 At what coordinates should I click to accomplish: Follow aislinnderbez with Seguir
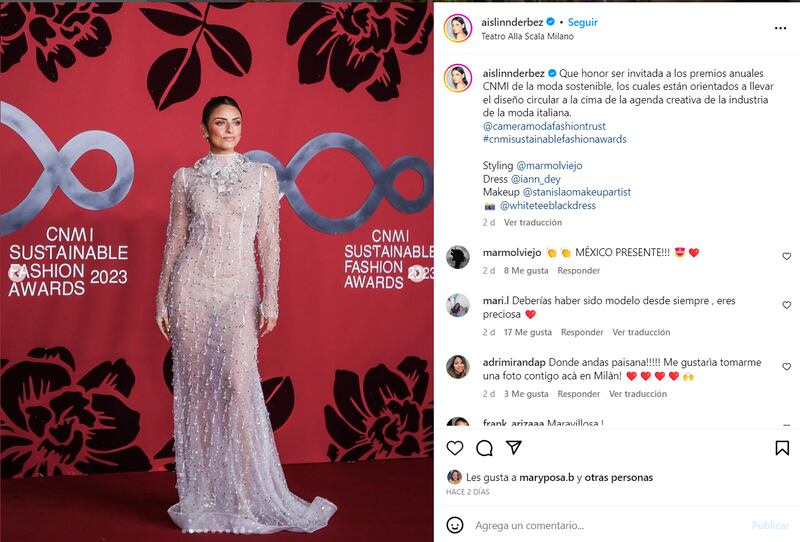(x=583, y=22)
